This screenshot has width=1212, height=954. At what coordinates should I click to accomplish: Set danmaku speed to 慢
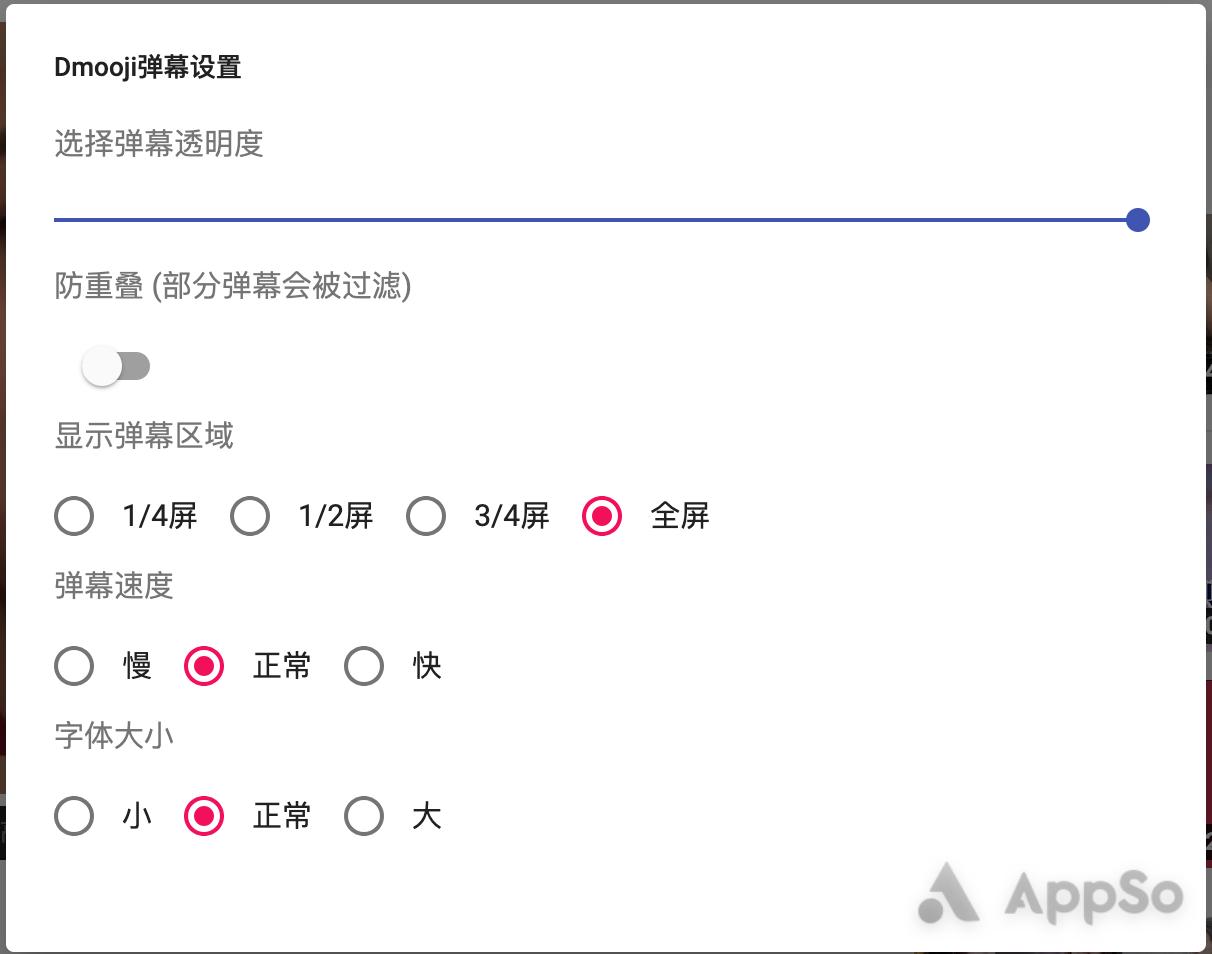[73, 666]
